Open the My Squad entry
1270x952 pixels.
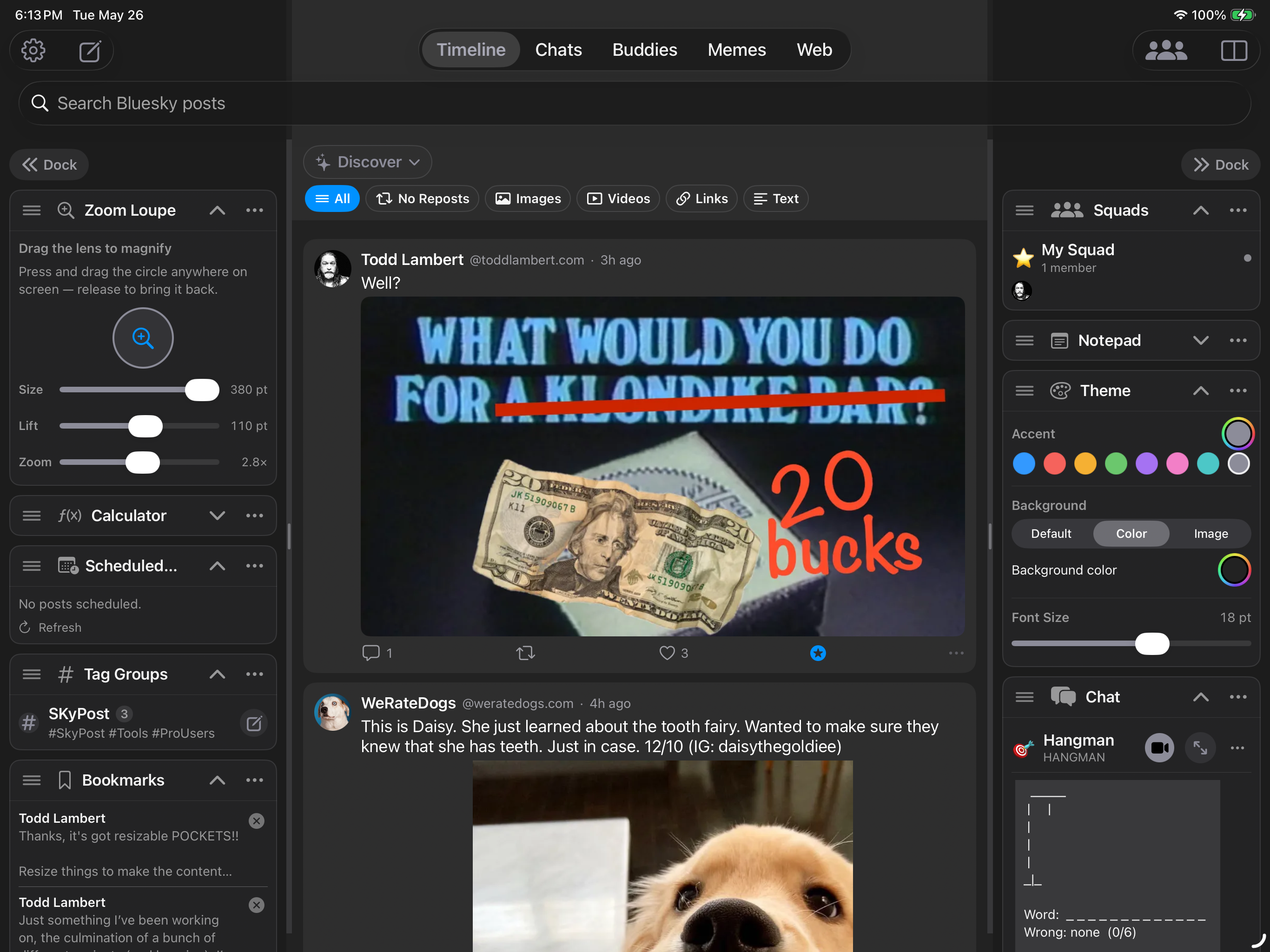(1131, 270)
